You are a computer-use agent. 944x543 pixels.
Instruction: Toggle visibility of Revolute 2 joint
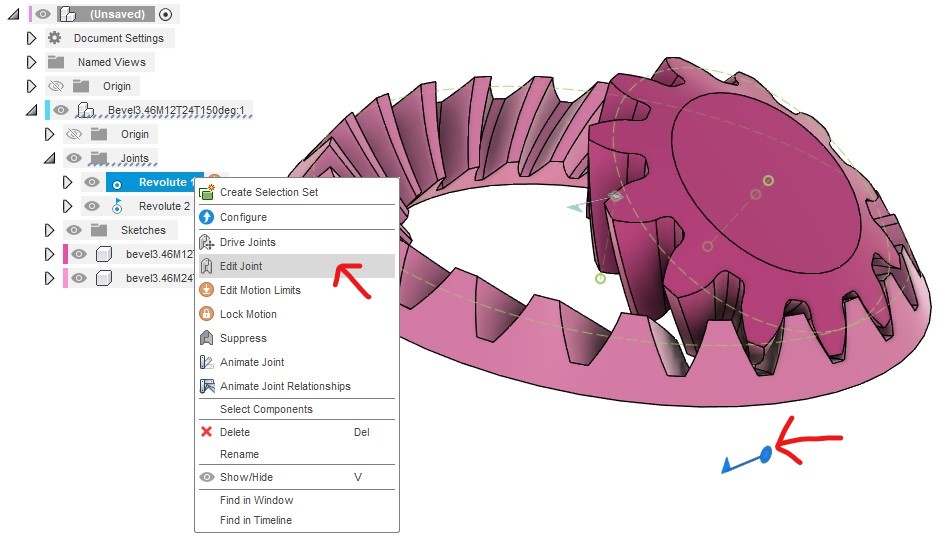[92, 206]
